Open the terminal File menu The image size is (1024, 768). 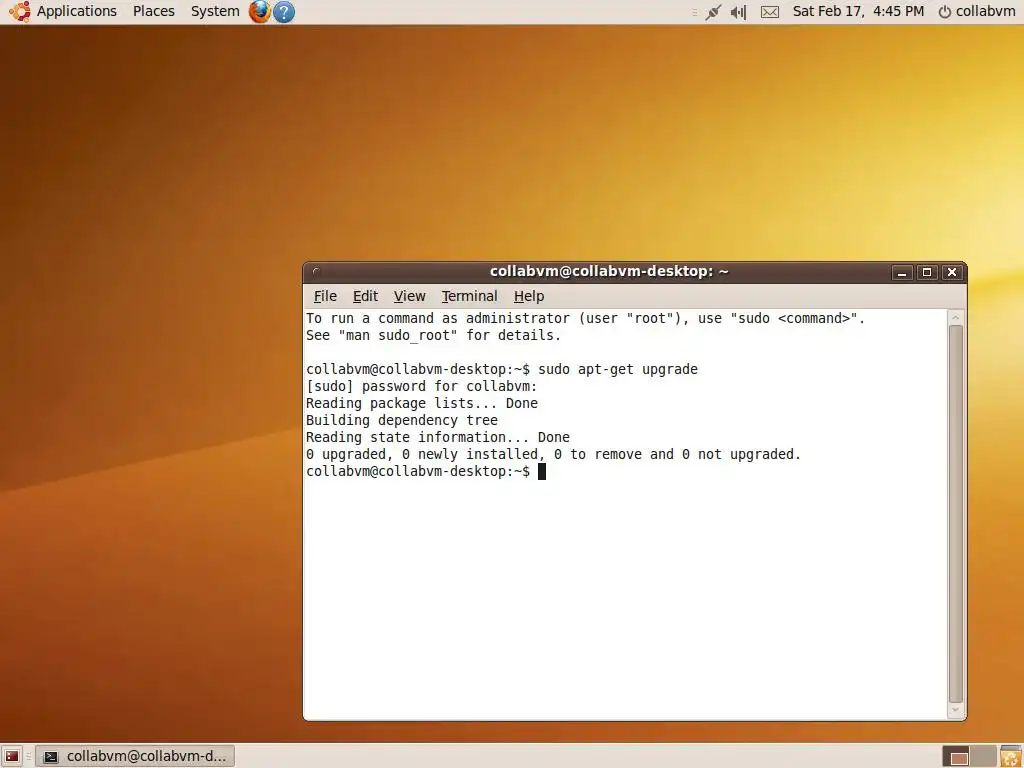(x=325, y=296)
